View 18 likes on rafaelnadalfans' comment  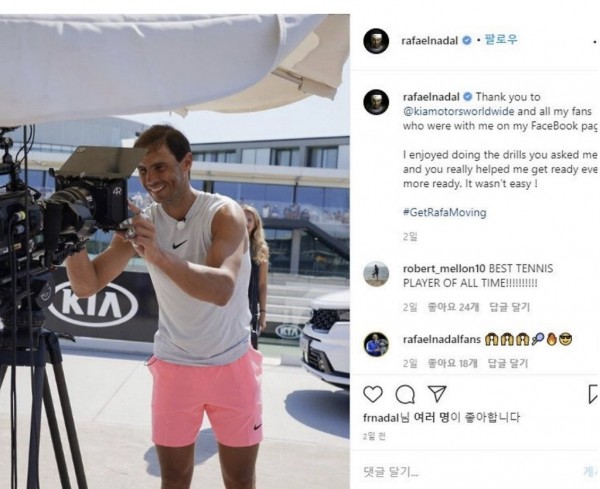[452, 363]
